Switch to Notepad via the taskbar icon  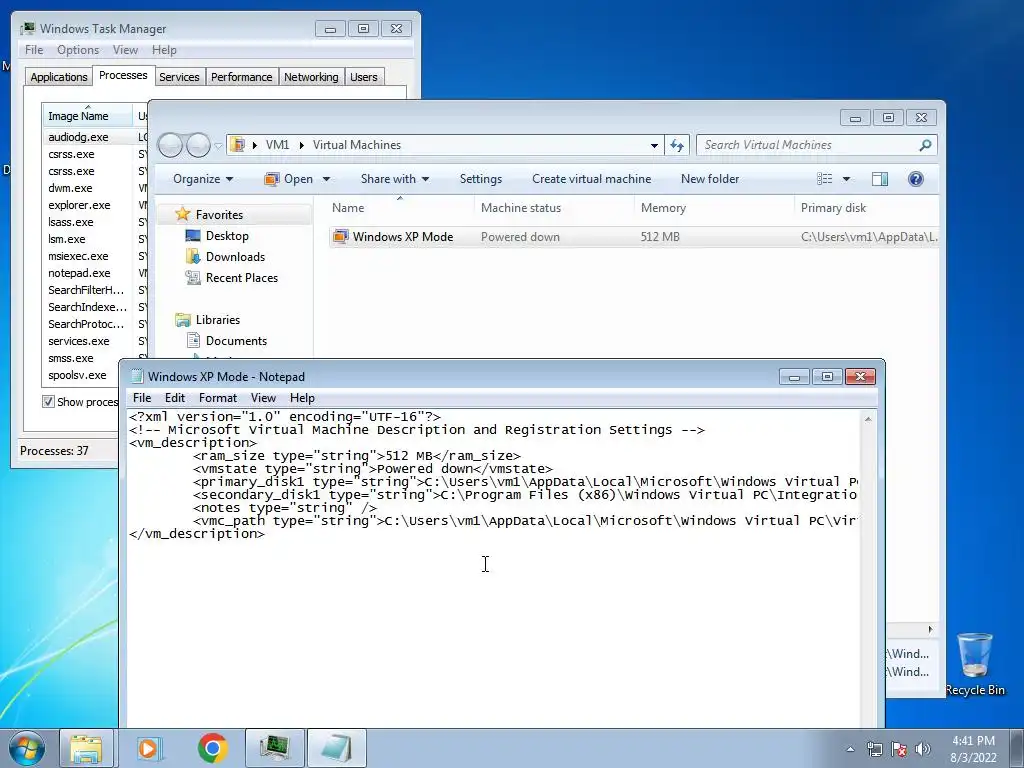tap(336, 748)
